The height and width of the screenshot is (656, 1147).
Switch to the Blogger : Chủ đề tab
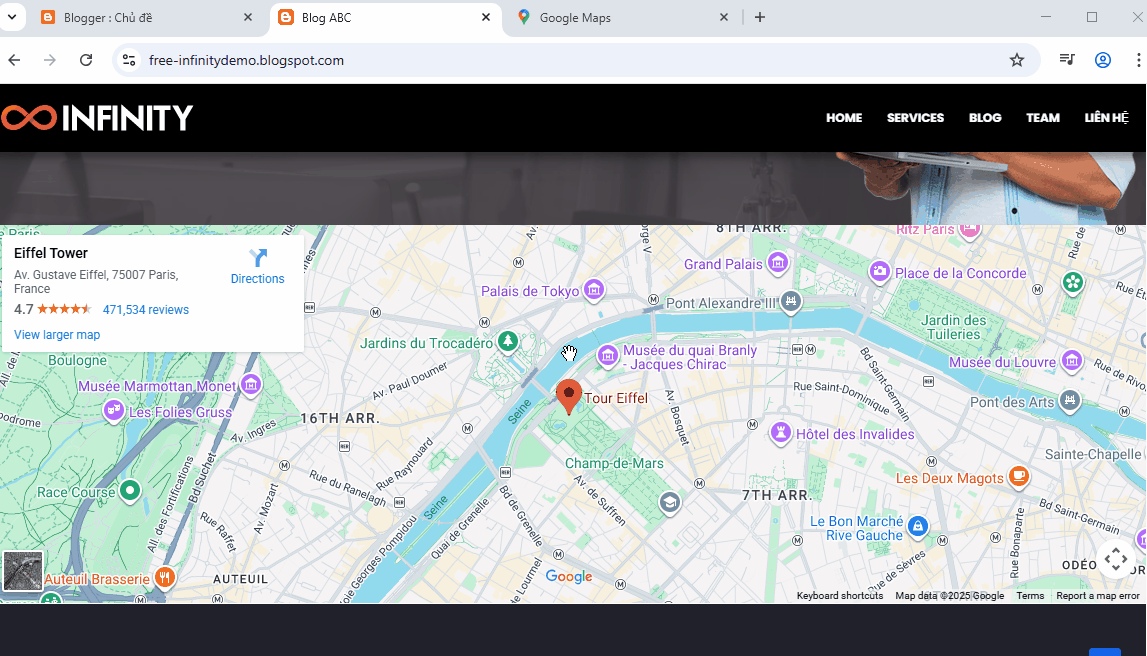coord(146,18)
